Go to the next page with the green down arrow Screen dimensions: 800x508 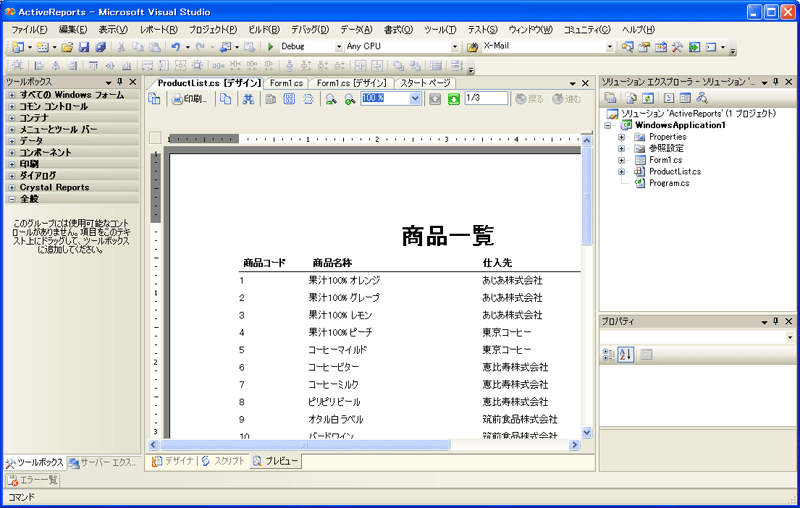point(454,99)
